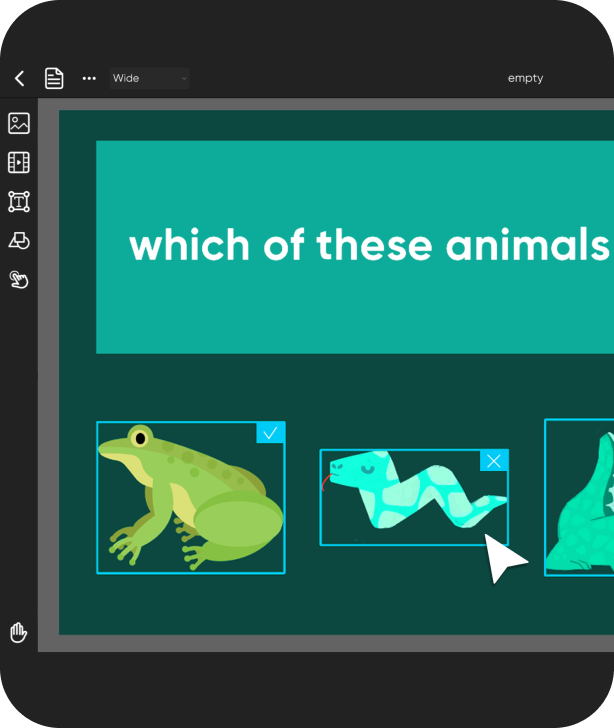This screenshot has height=728, width=614.
Task: Click the 'which of these animals' heading text
Action: pyautogui.click(x=370, y=245)
